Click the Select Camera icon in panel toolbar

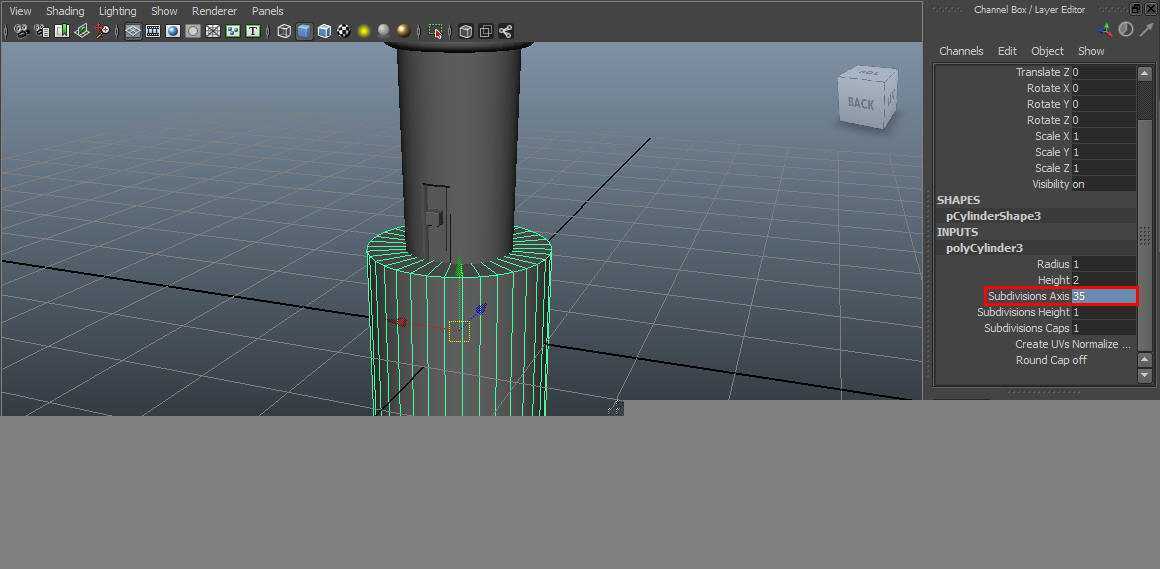click(x=21, y=31)
